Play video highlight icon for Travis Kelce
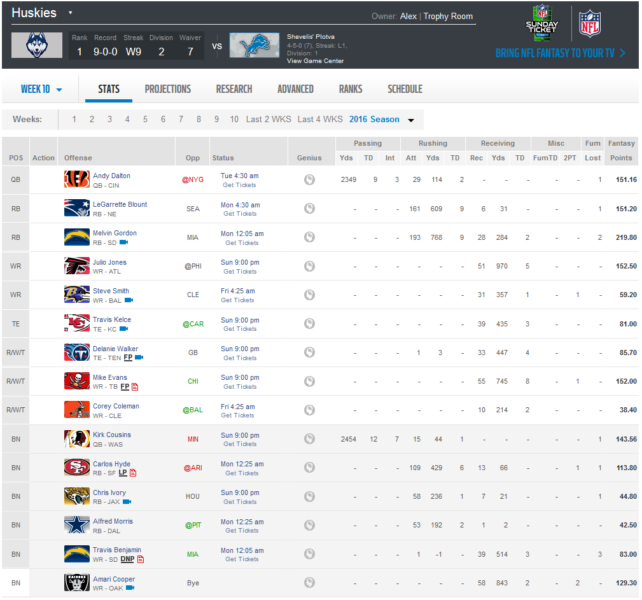 click(124, 329)
